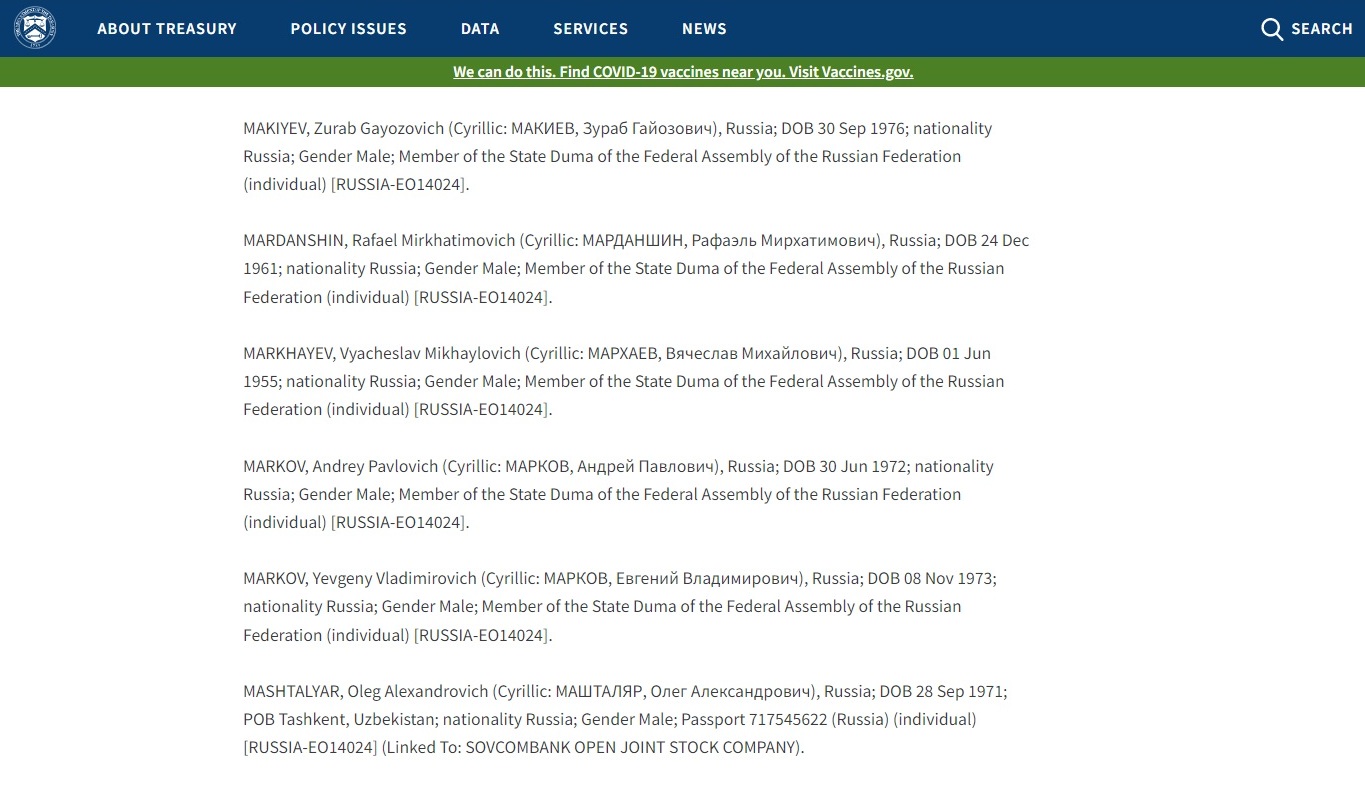Open the Data menu

(480, 29)
